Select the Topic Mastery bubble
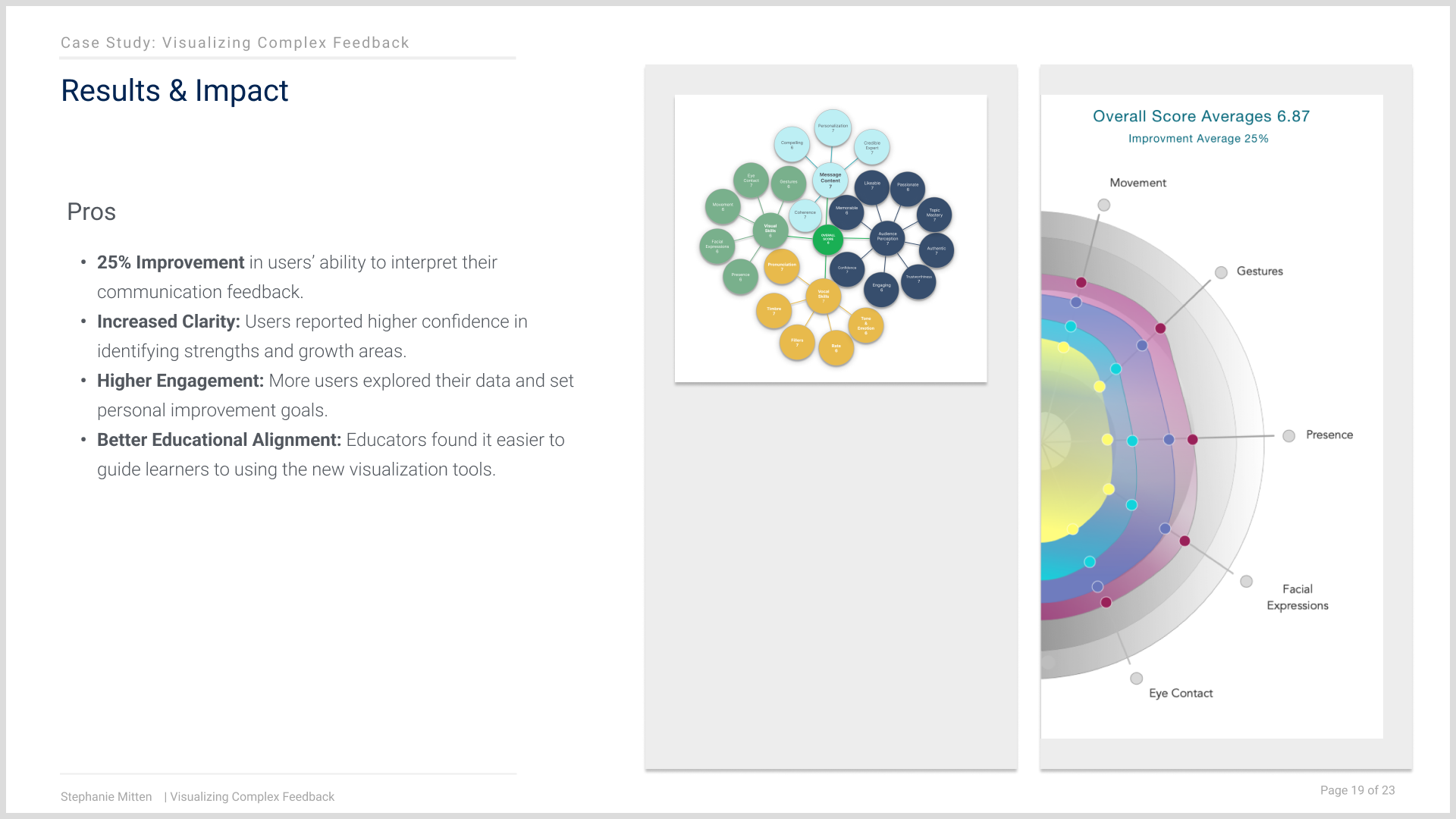This screenshot has height=819, width=1456. point(934,215)
